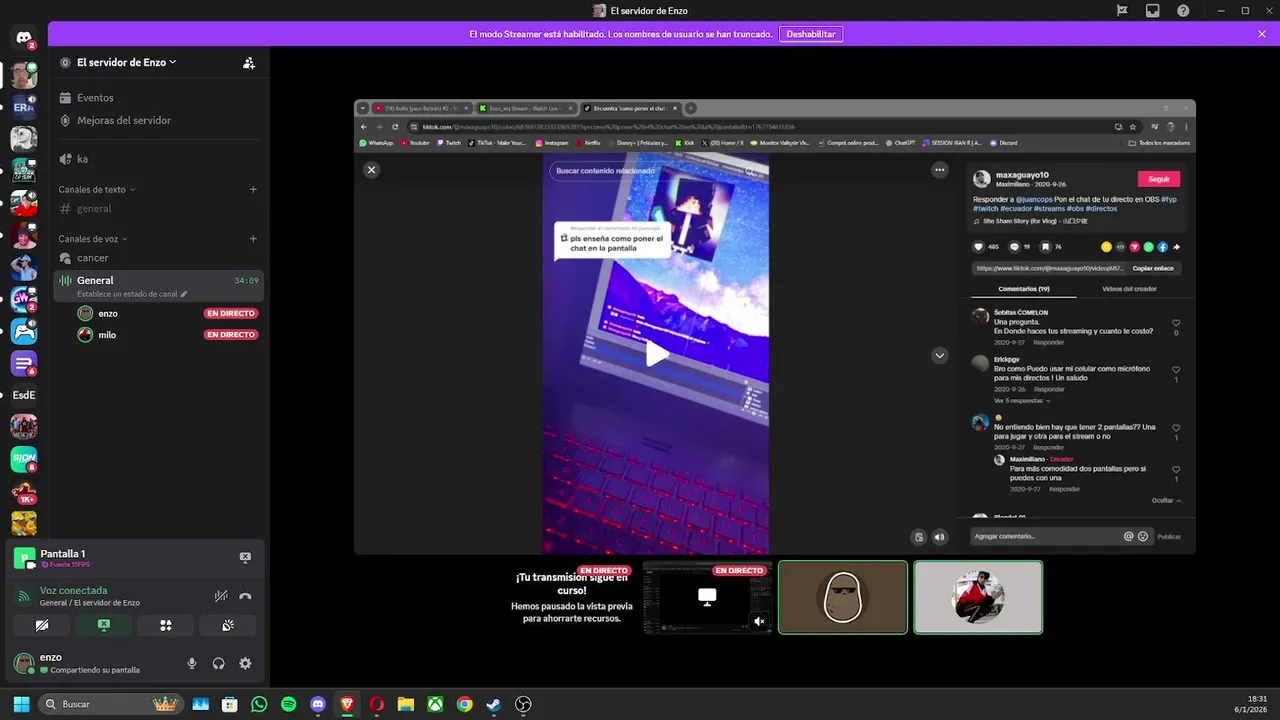Open user settings gear
The width and height of the screenshot is (1280, 720).
pos(245,663)
